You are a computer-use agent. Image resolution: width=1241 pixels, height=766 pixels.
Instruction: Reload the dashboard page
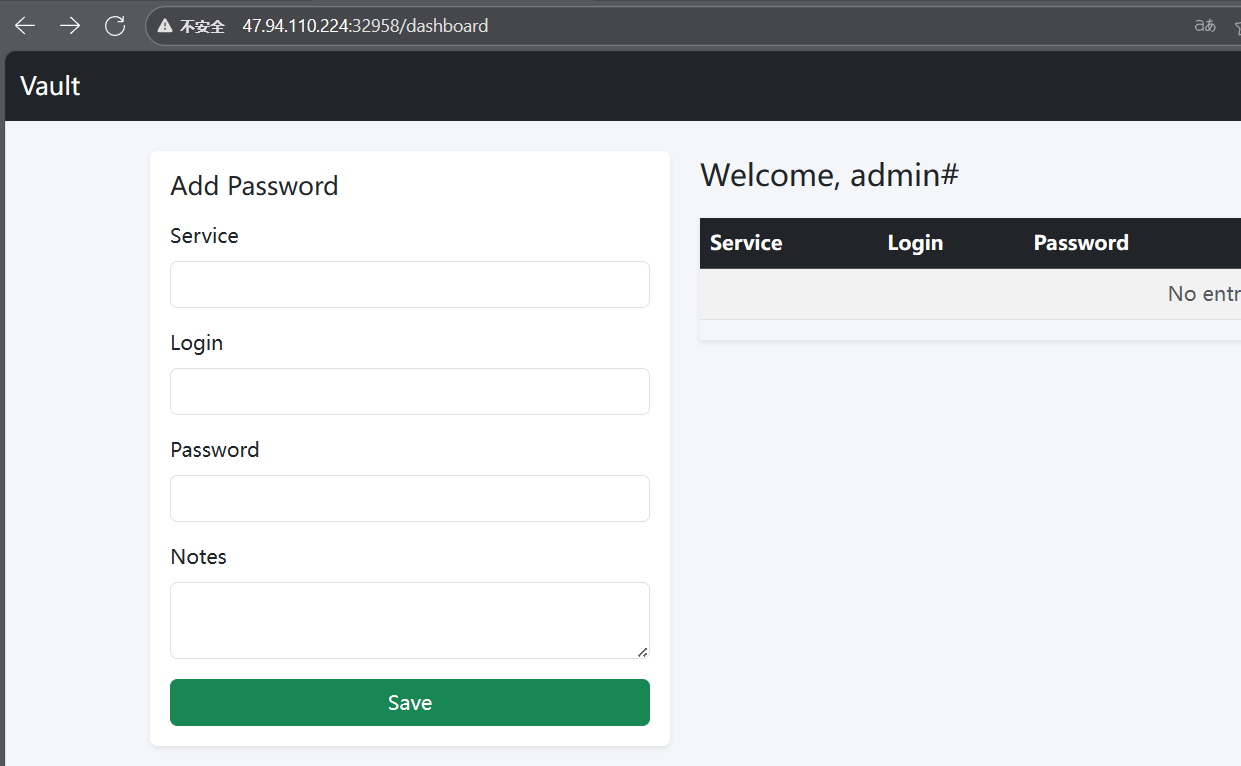tap(115, 26)
